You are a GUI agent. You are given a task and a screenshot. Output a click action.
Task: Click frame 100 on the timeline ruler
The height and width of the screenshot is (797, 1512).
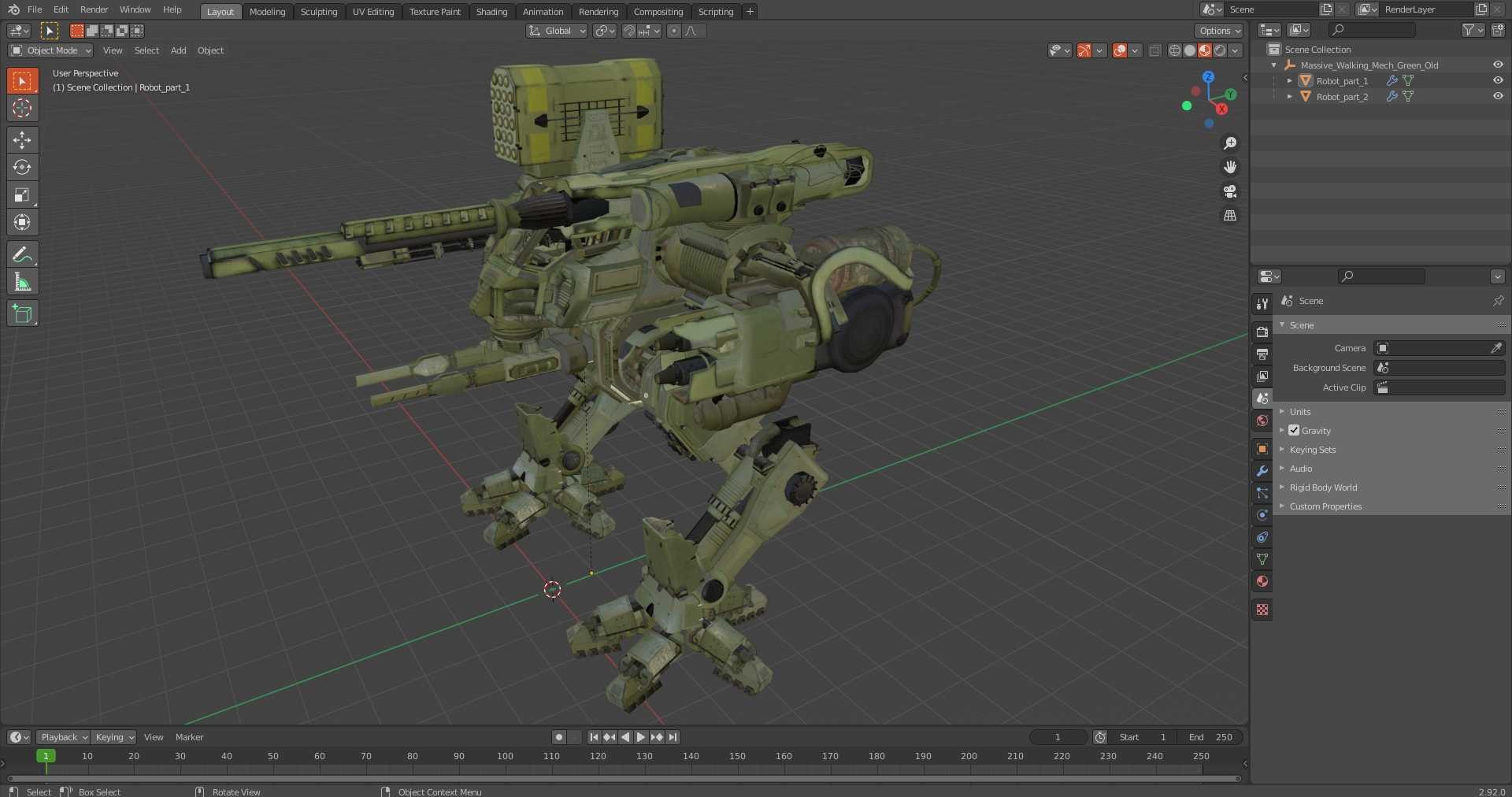tap(505, 756)
